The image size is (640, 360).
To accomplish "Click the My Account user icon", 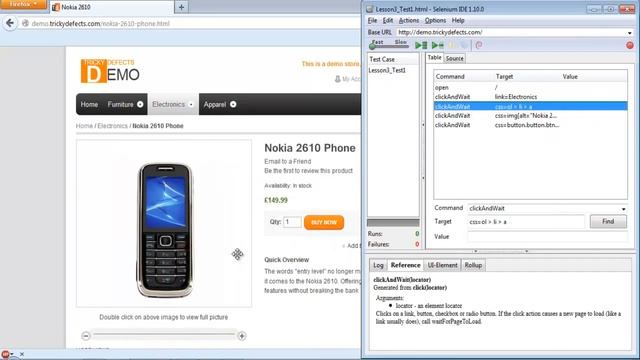I will (338, 79).
